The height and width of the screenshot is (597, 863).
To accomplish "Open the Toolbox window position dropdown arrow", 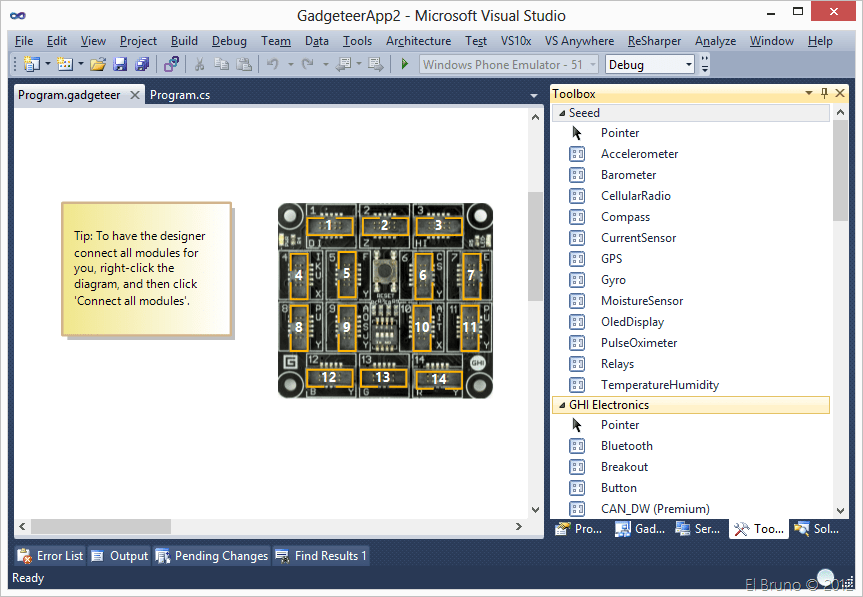I will click(808, 94).
